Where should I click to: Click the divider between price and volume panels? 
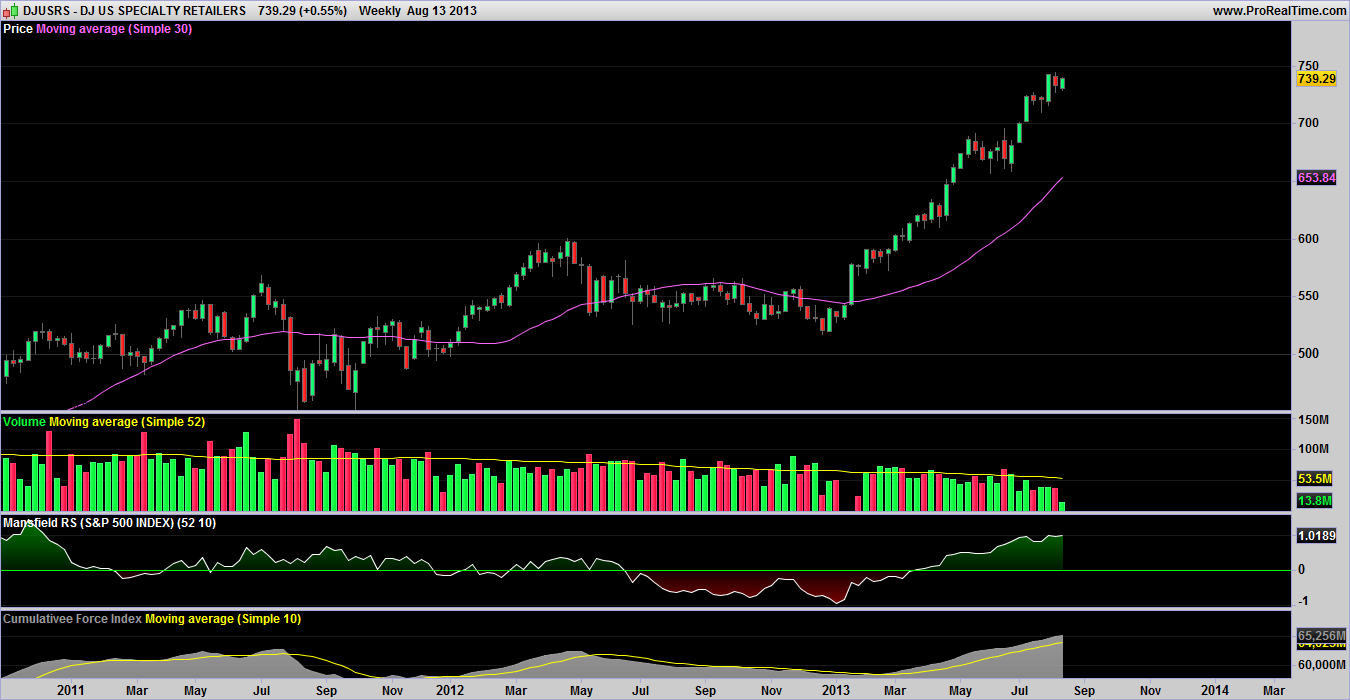(x=640, y=412)
